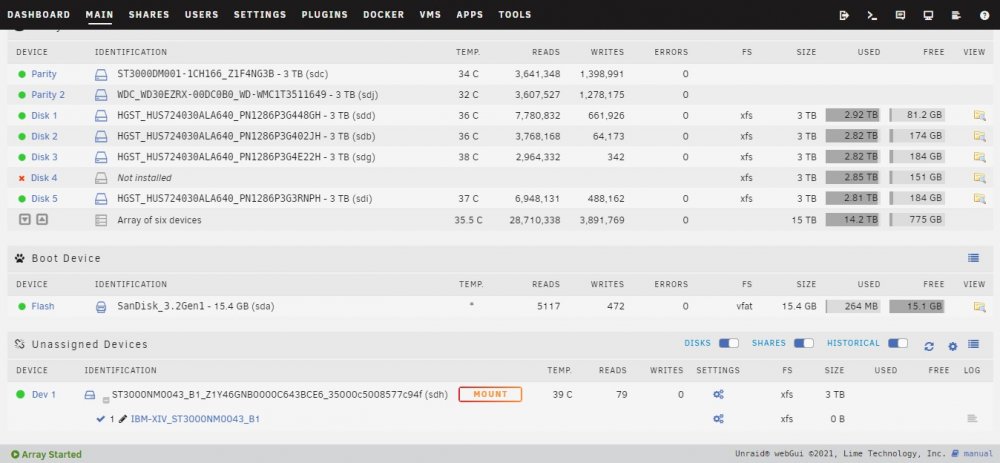Image resolution: width=1000 pixels, height=463 pixels.
Task: Open the PLUGINS tab
Action: tap(325, 15)
